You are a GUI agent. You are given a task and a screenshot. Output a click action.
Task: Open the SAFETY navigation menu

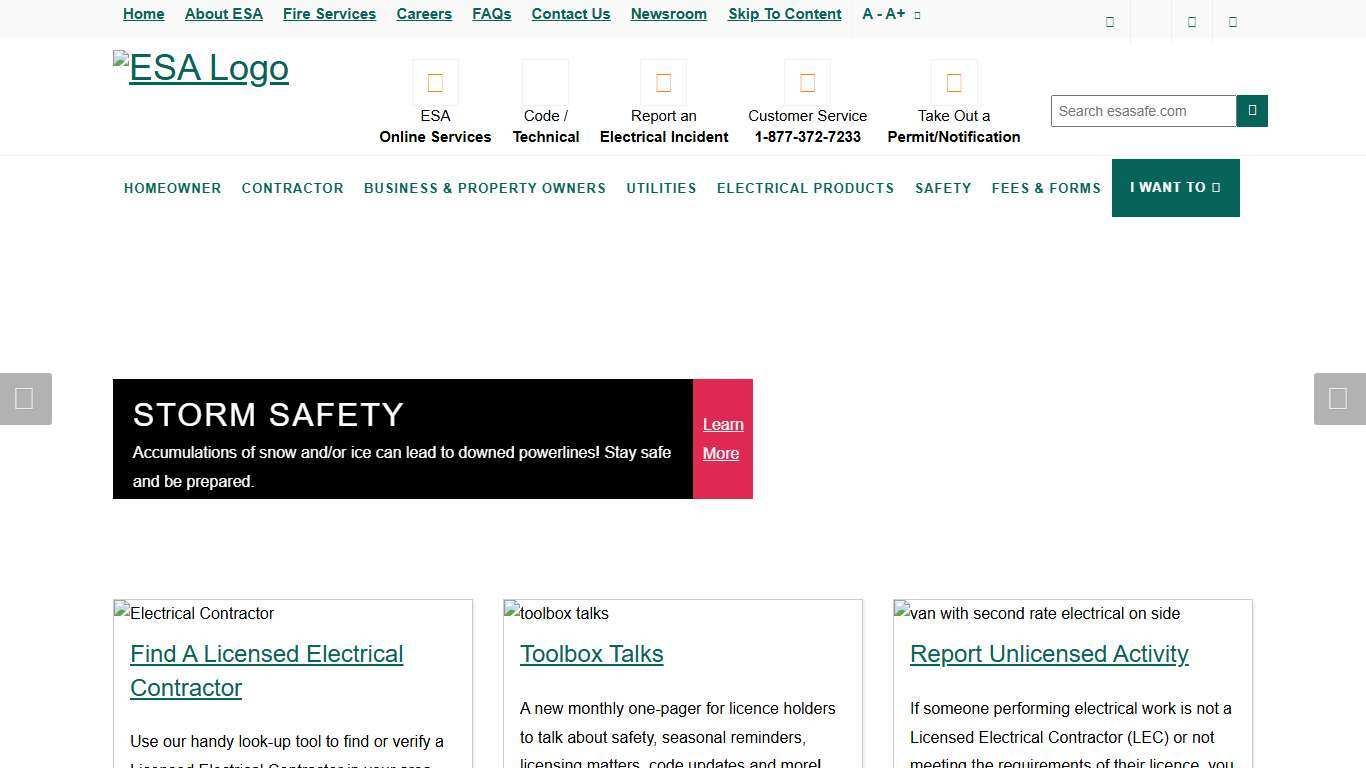[942, 188]
